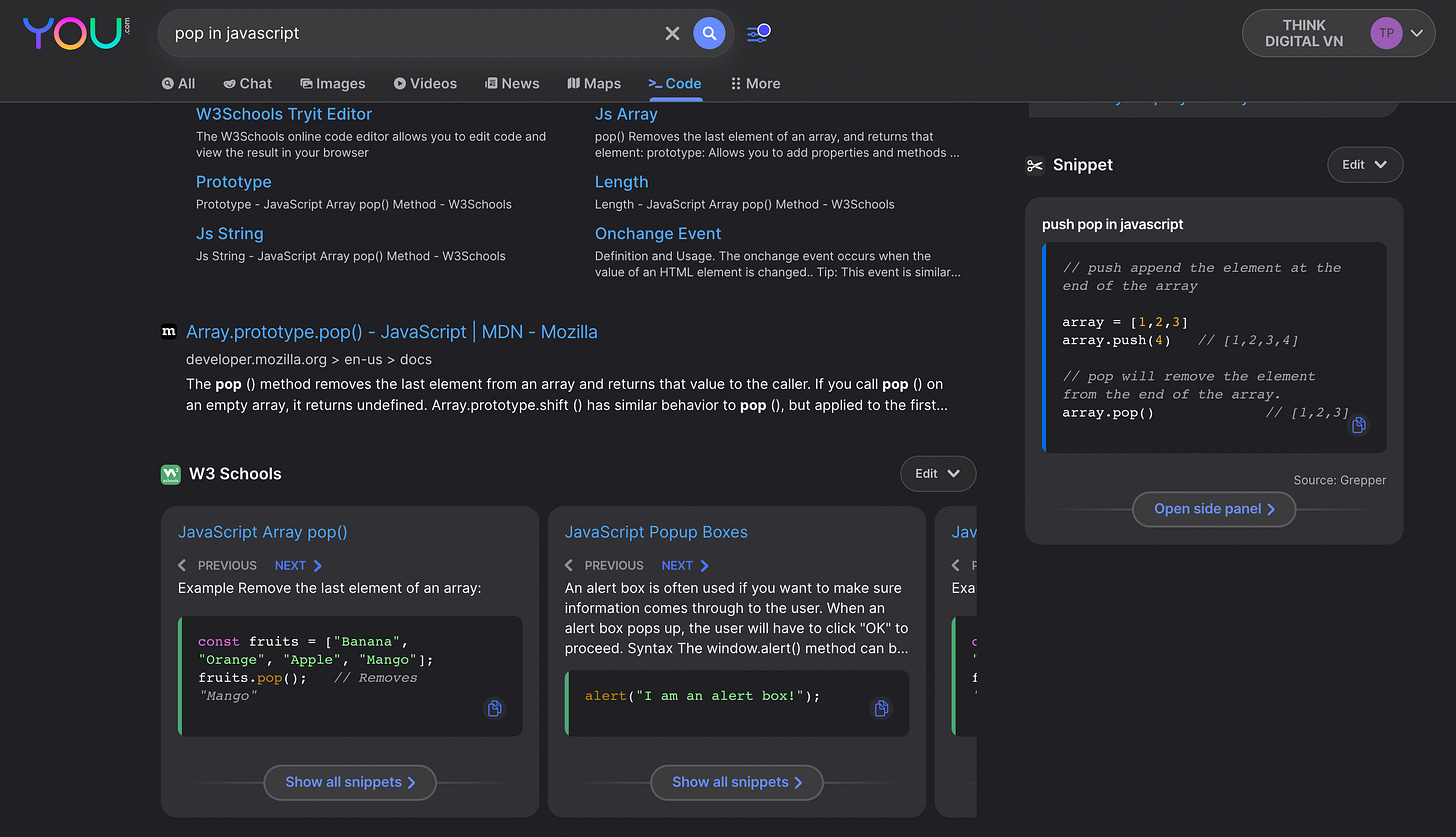Viewport: 1456px width, 837px height.
Task: Open the JavaScript Popup Boxes card title
Action: [656, 532]
